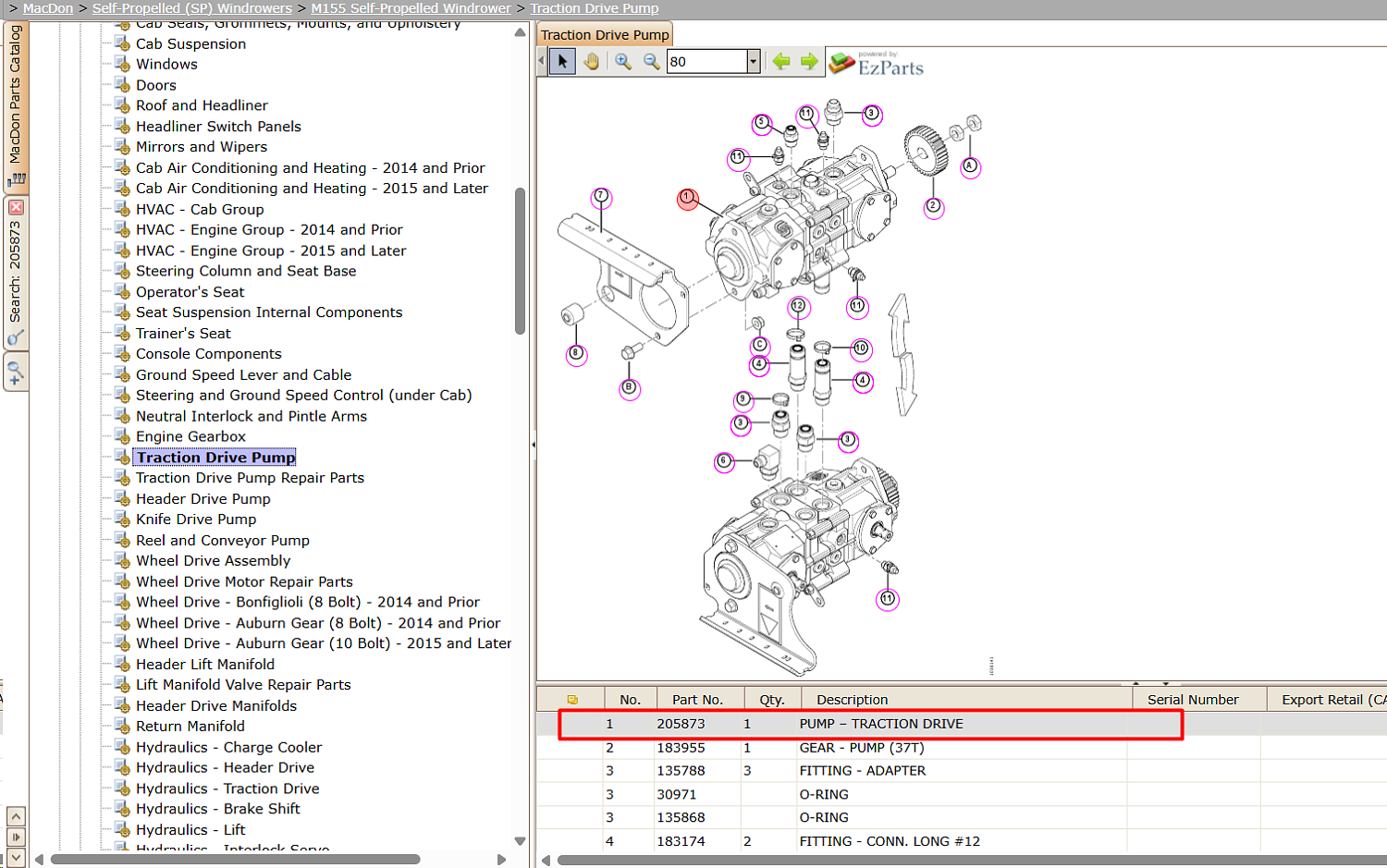Open the MacDon Parts Catalog sidebar tab
The image size is (1387, 868).
[x=16, y=106]
